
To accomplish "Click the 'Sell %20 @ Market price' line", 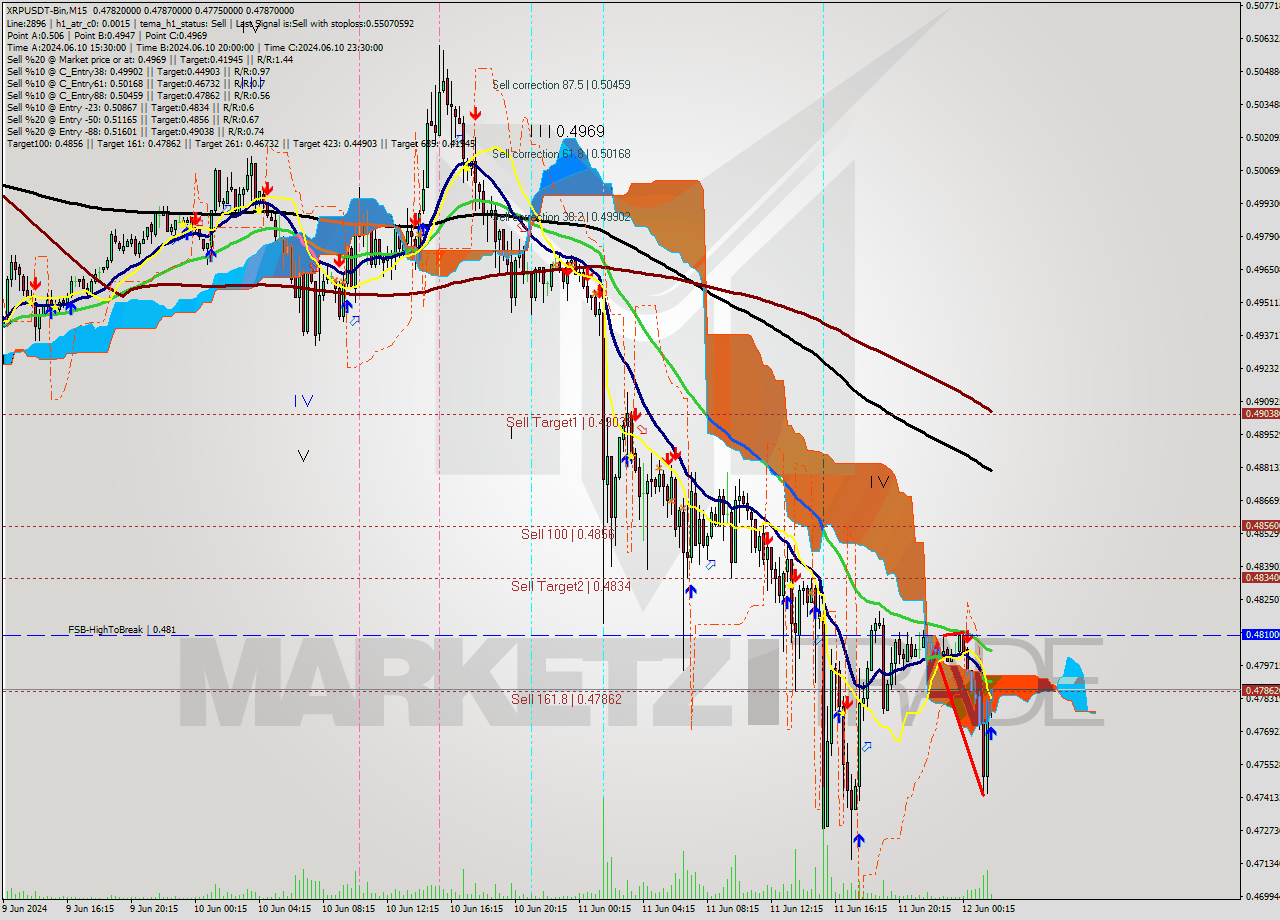I will pos(149,59).
